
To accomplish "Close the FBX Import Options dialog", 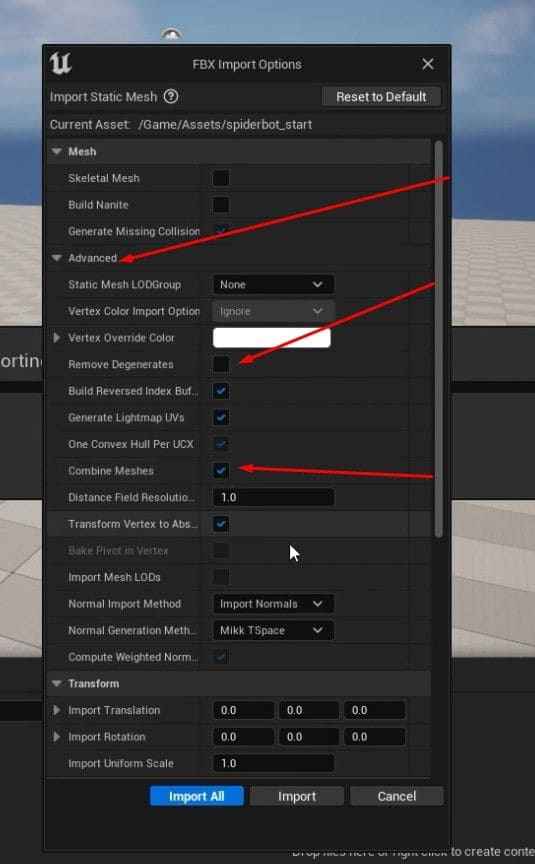I will pos(428,64).
